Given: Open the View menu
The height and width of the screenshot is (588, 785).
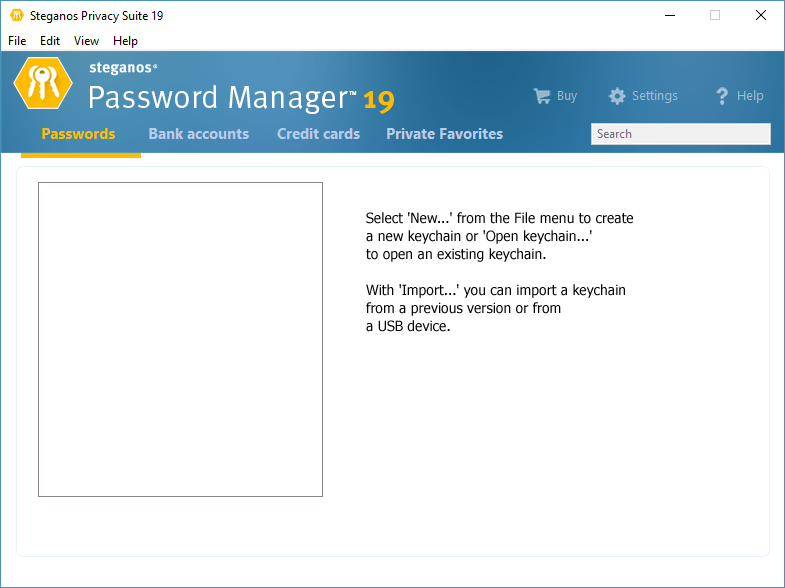Looking at the screenshot, I should 86,41.
